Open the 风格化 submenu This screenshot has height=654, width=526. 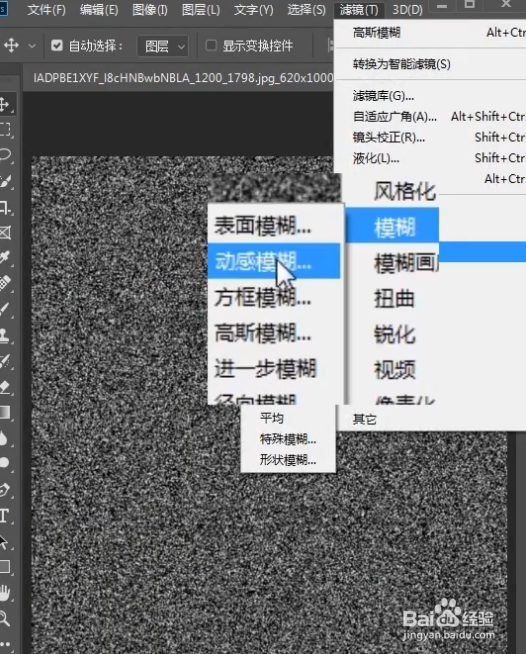pyautogui.click(x=404, y=191)
